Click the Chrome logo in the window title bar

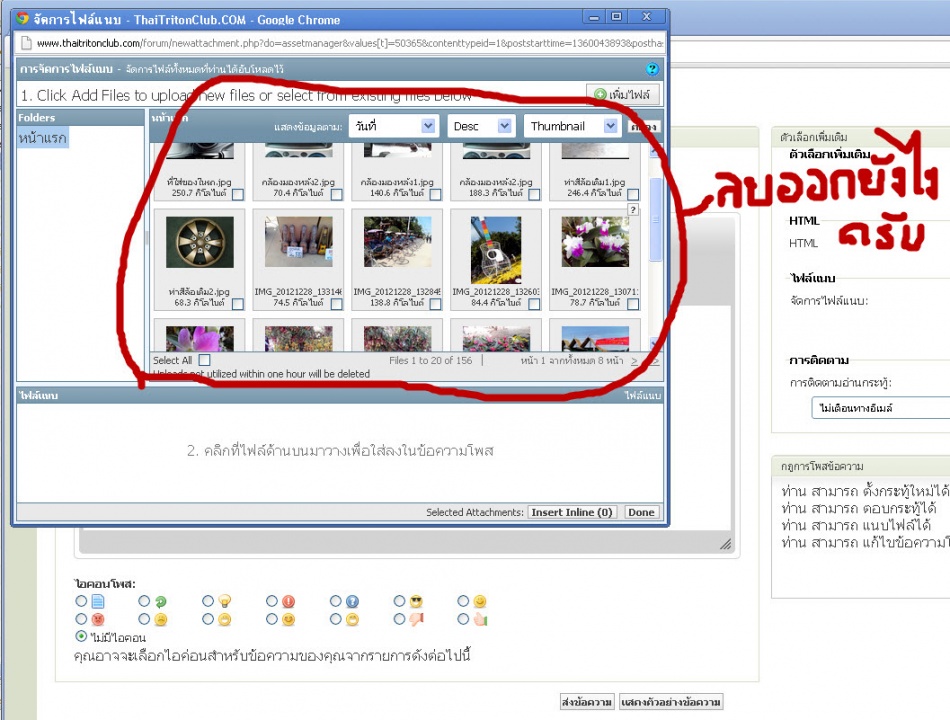[x=23, y=19]
